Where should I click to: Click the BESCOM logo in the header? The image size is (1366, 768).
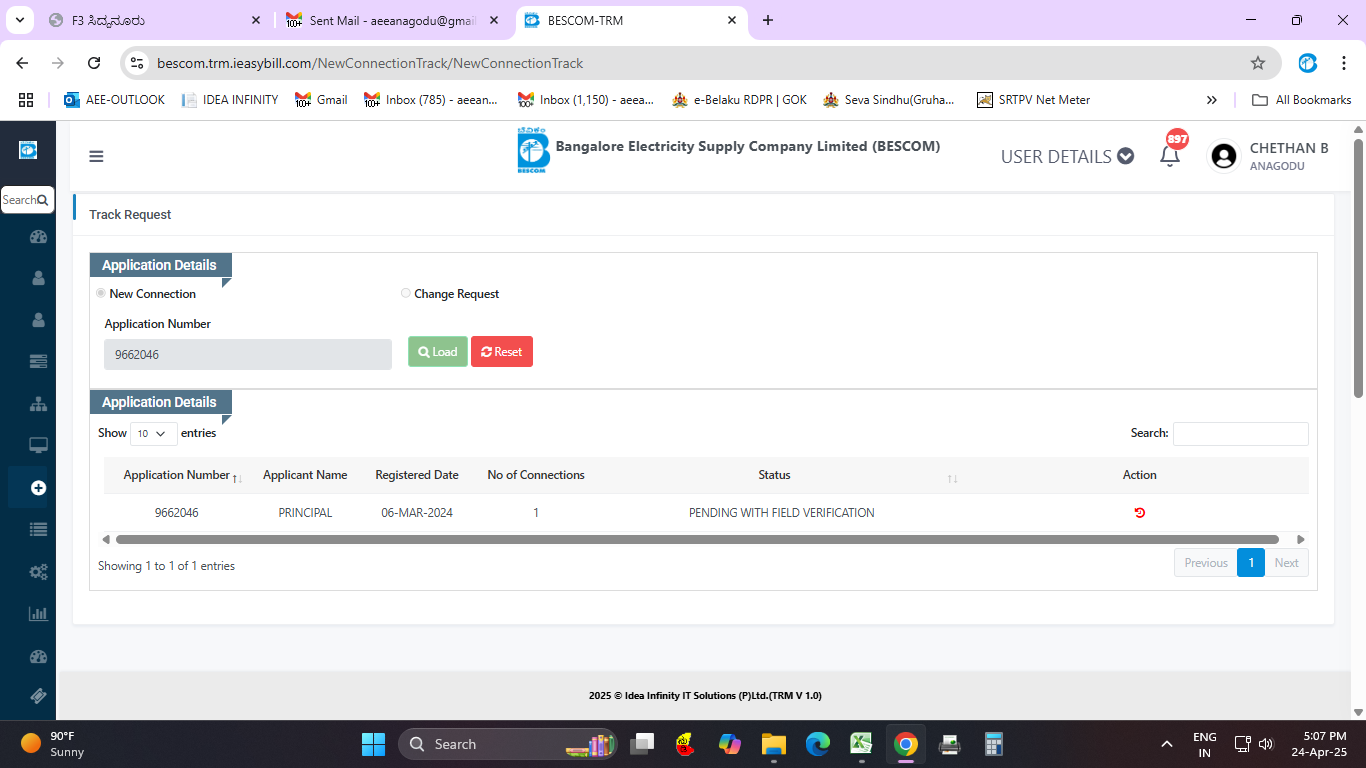point(533,150)
